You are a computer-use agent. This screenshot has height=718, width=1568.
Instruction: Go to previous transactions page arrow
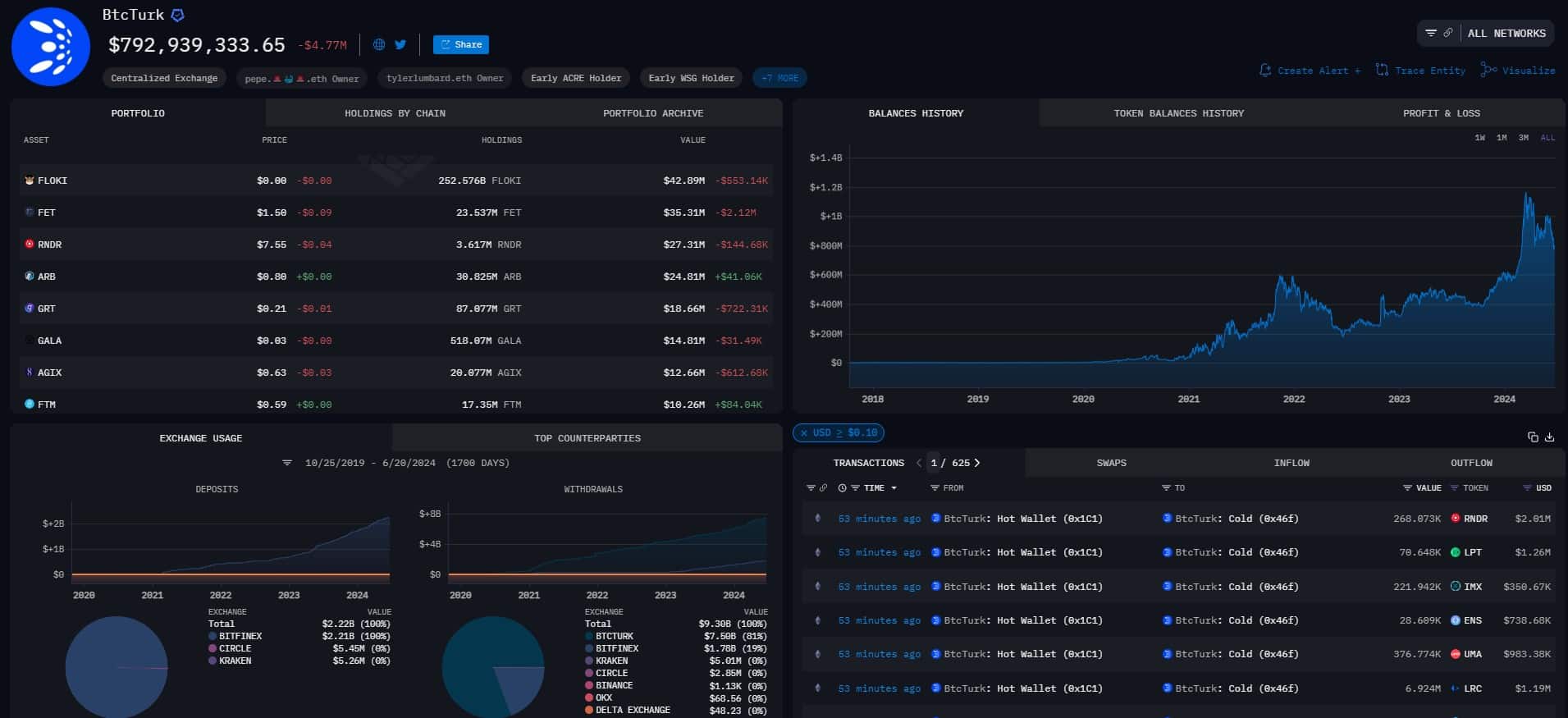point(918,463)
